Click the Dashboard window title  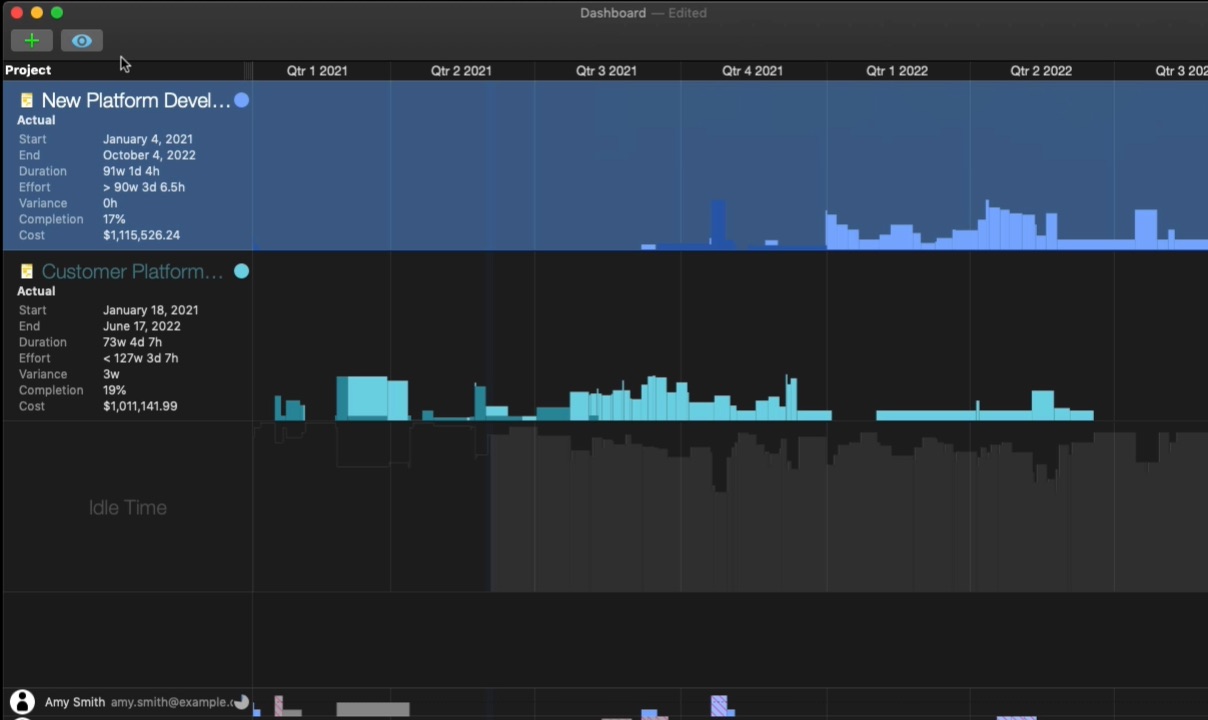click(x=612, y=13)
